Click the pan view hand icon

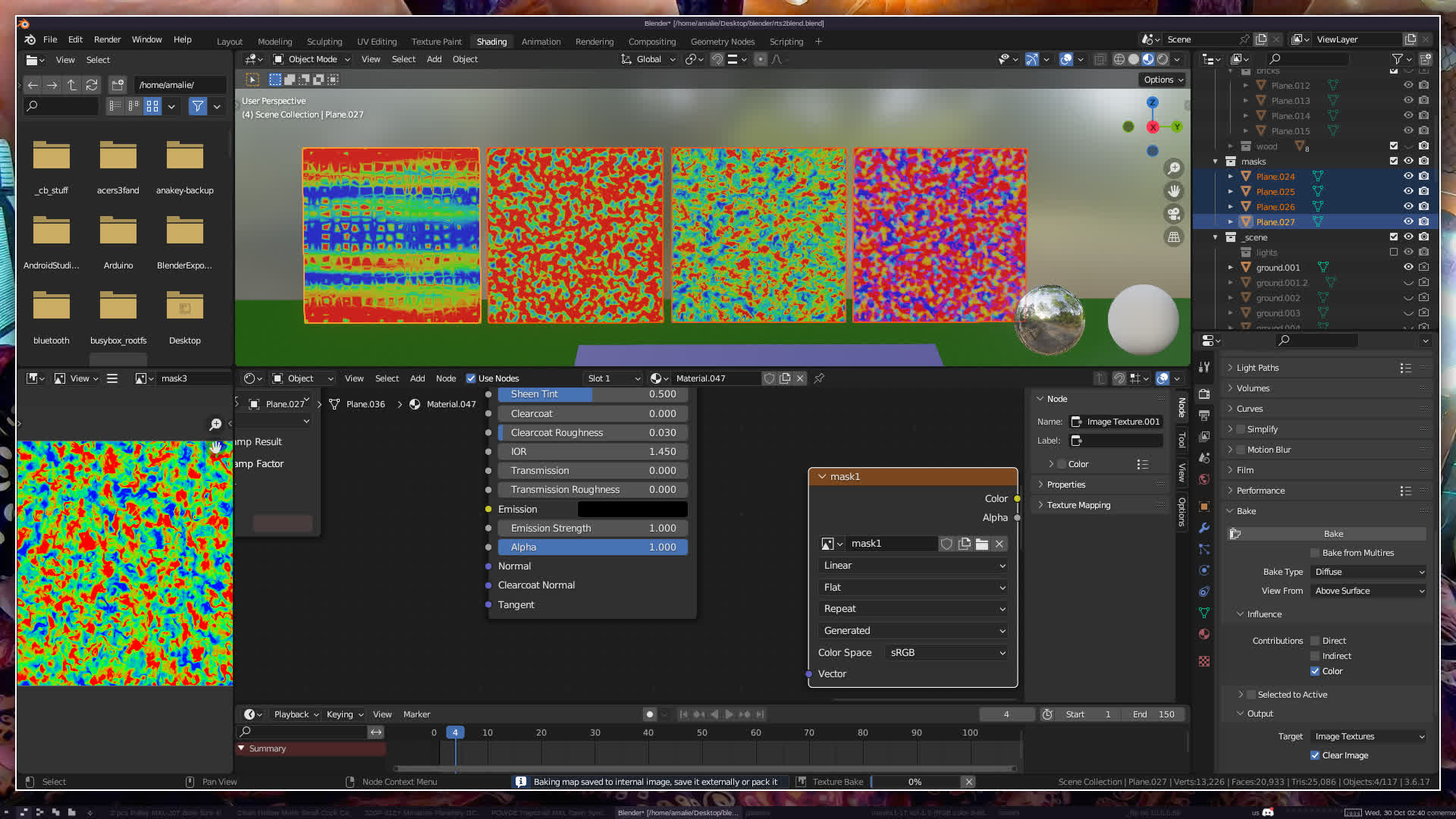point(1174,191)
